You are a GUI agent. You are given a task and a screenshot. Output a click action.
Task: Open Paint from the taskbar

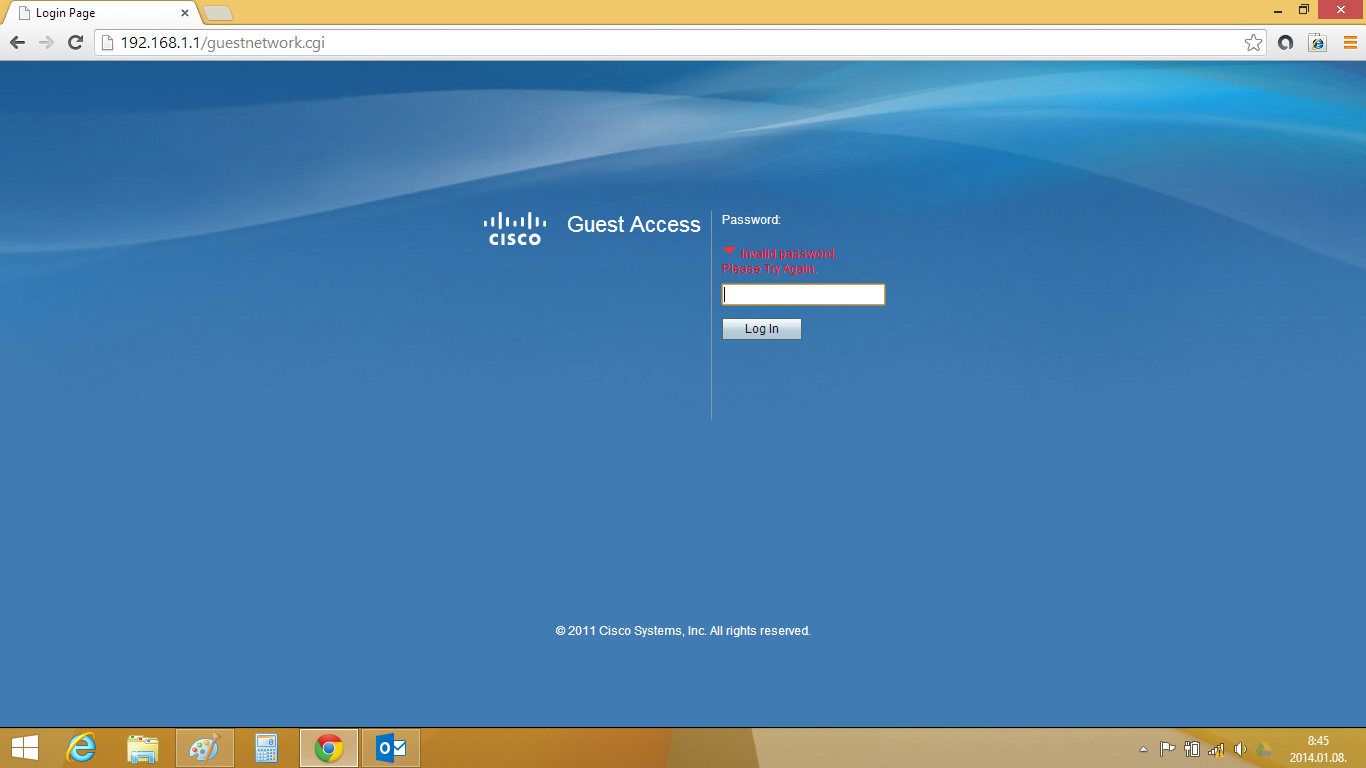click(205, 748)
